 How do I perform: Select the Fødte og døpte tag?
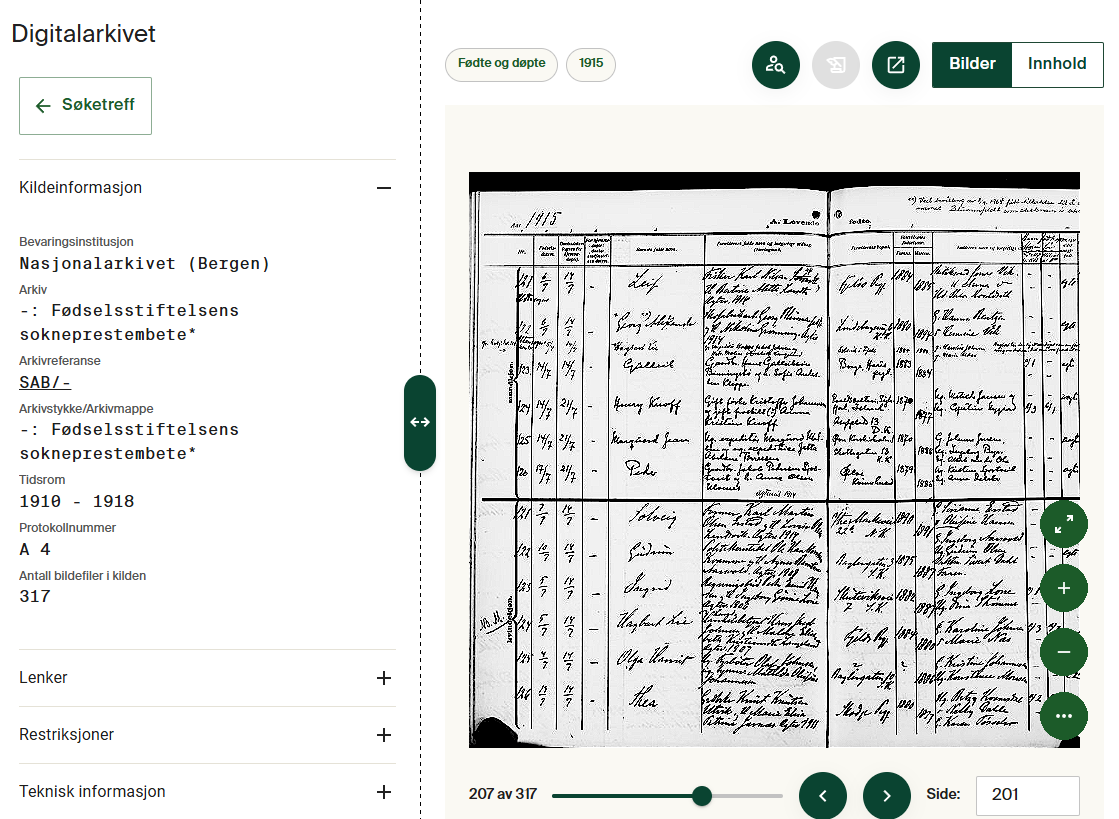click(x=501, y=64)
